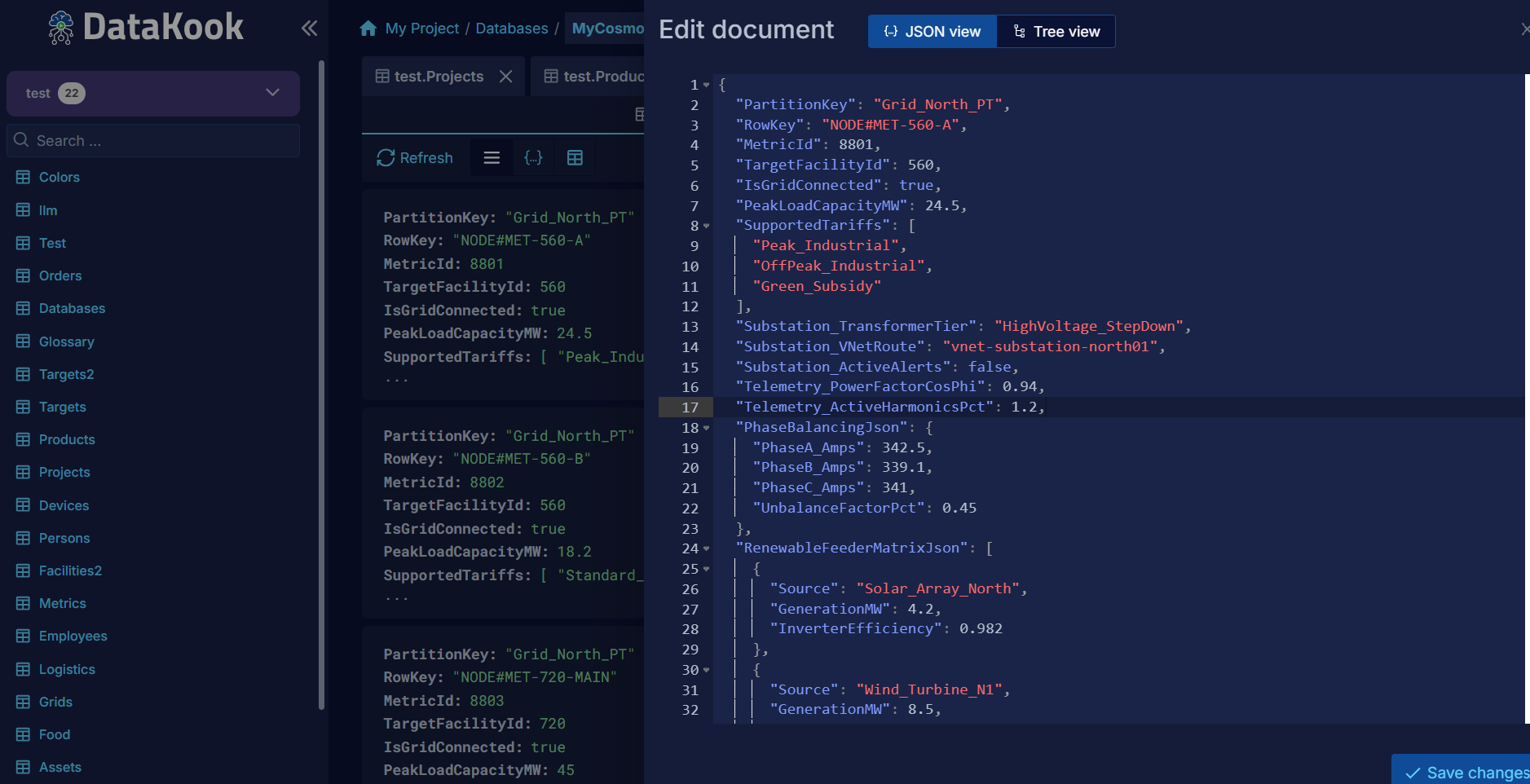Click table icon next to Products
1530x784 pixels.
pos(23,439)
